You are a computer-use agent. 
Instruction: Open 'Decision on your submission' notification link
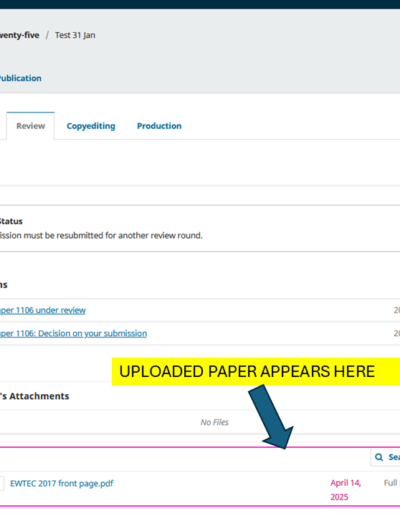[73, 334]
